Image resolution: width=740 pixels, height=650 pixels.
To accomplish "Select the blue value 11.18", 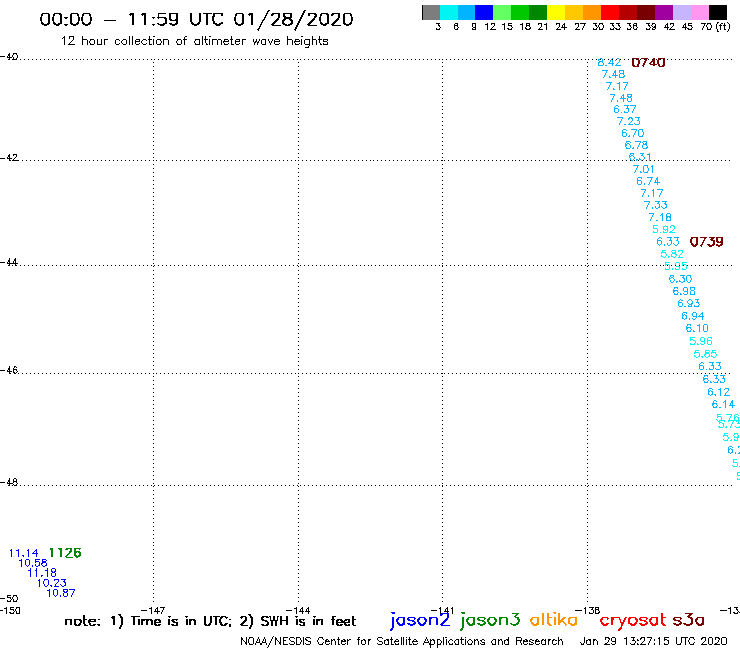I will tap(42, 573).
